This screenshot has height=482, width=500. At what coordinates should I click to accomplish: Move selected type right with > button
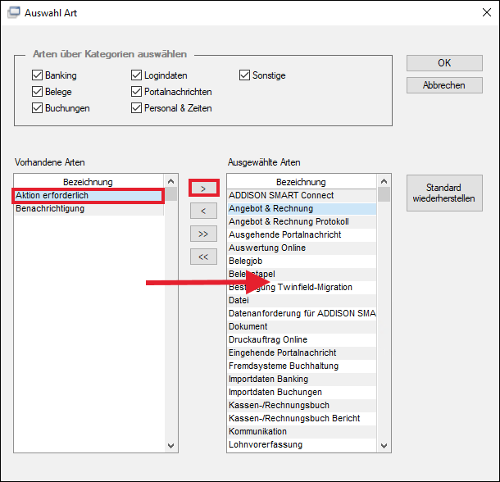click(204, 188)
